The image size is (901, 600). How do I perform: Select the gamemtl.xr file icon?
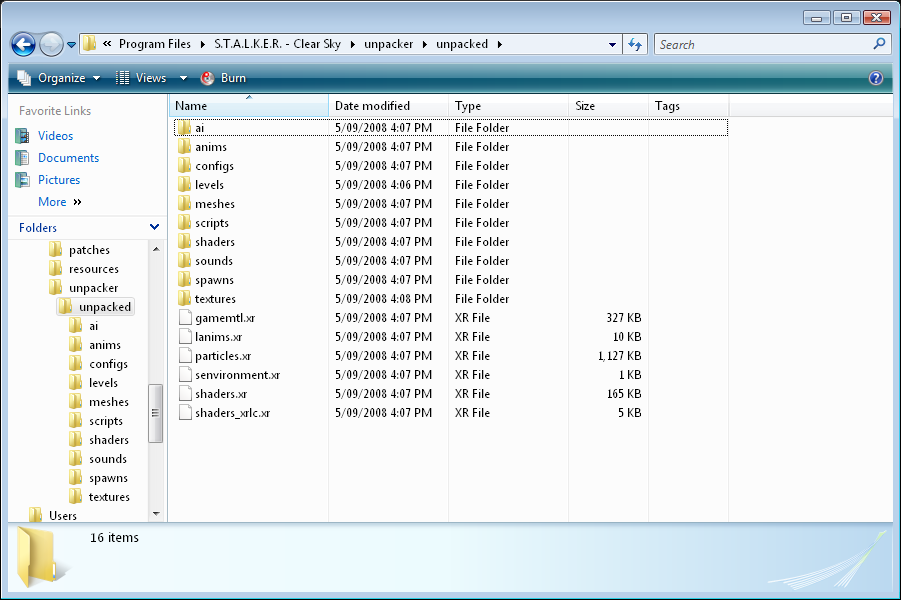pyautogui.click(x=184, y=318)
